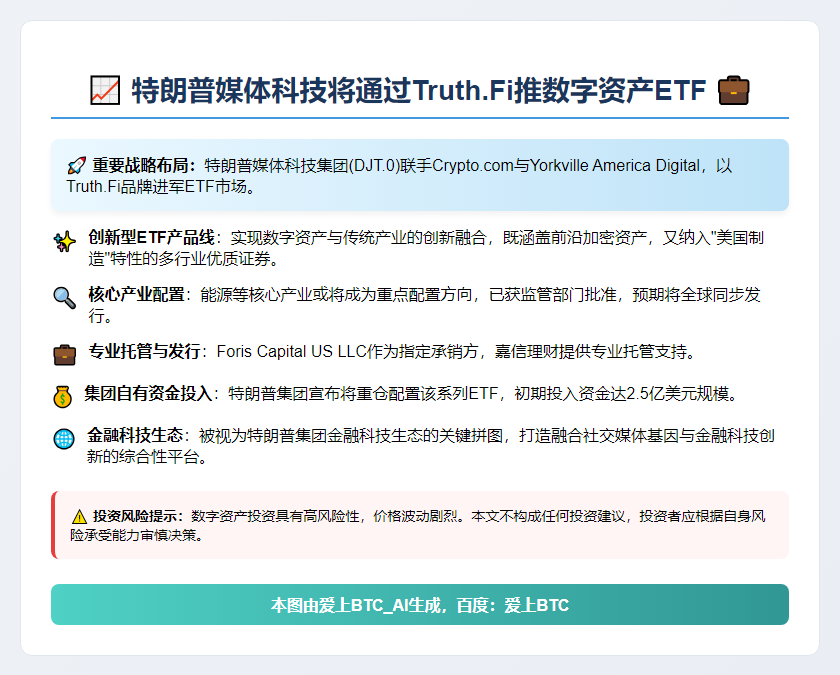Image resolution: width=840 pixels, height=675 pixels.
Task: Click the title text 特朗普媒体科技将通过Truth.Fi推数字资产ETF
Action: tap(418, 90)
